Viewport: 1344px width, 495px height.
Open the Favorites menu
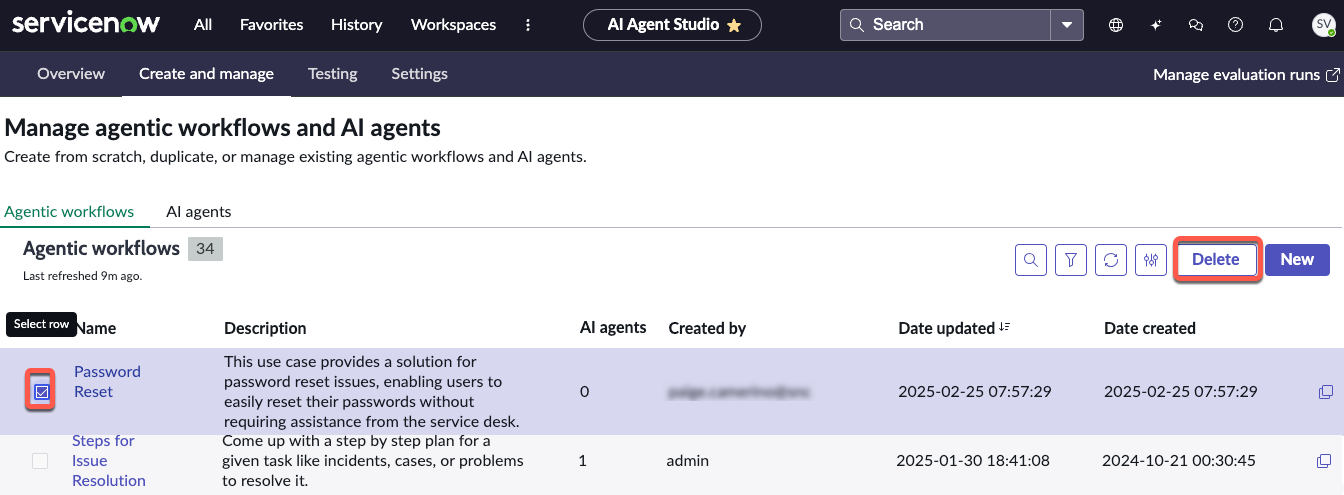tap(272, 24)
